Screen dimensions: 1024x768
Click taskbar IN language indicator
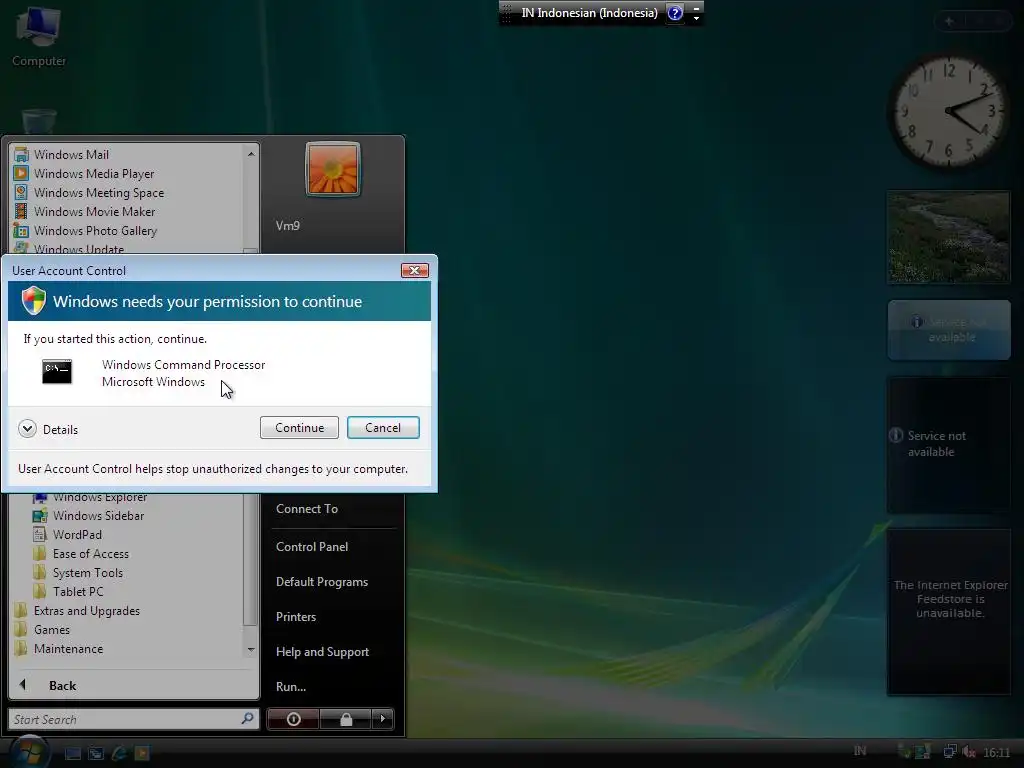(860, 751)
